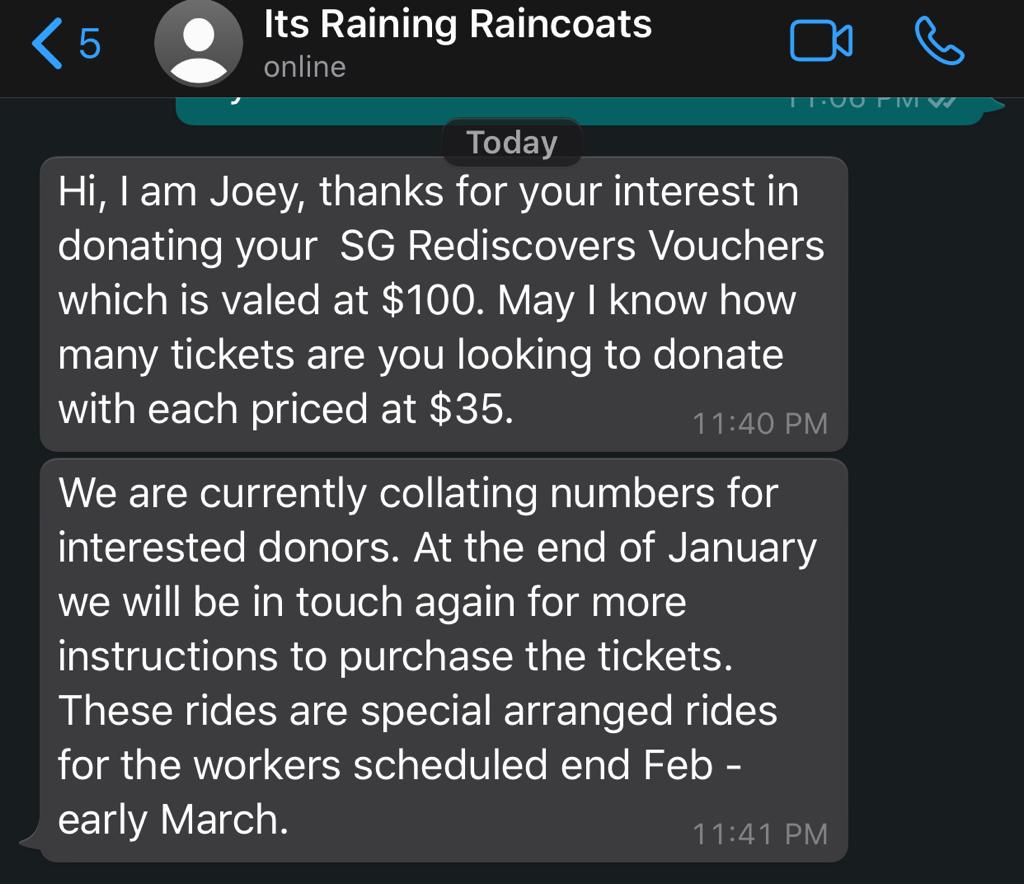Tap the Today date label
The height and width of the screenshot is (884, 1024).
[x=512, y=142]
